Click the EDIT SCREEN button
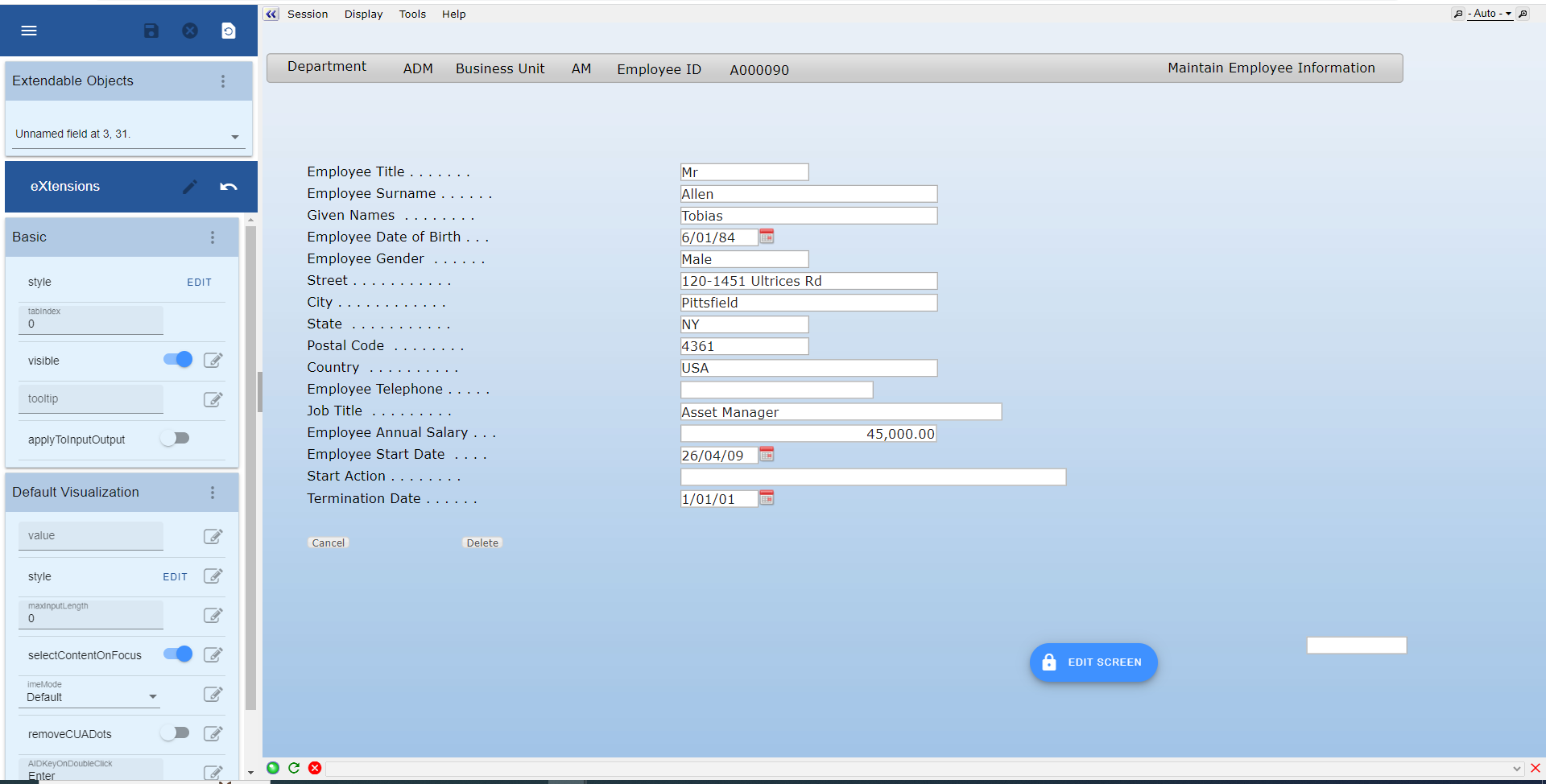This screenshot has width=1546, height=784. click(1093, 662)
